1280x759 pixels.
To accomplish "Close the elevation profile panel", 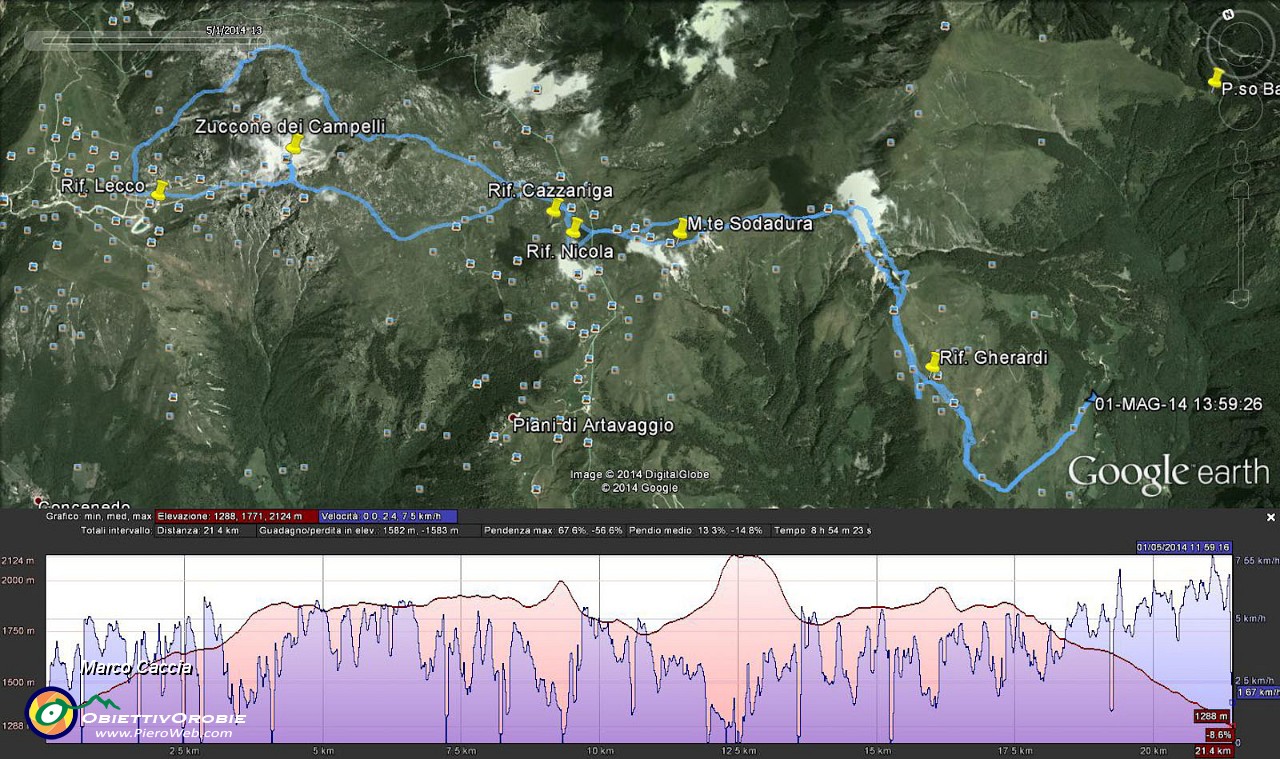I will tap(1271, 517).
